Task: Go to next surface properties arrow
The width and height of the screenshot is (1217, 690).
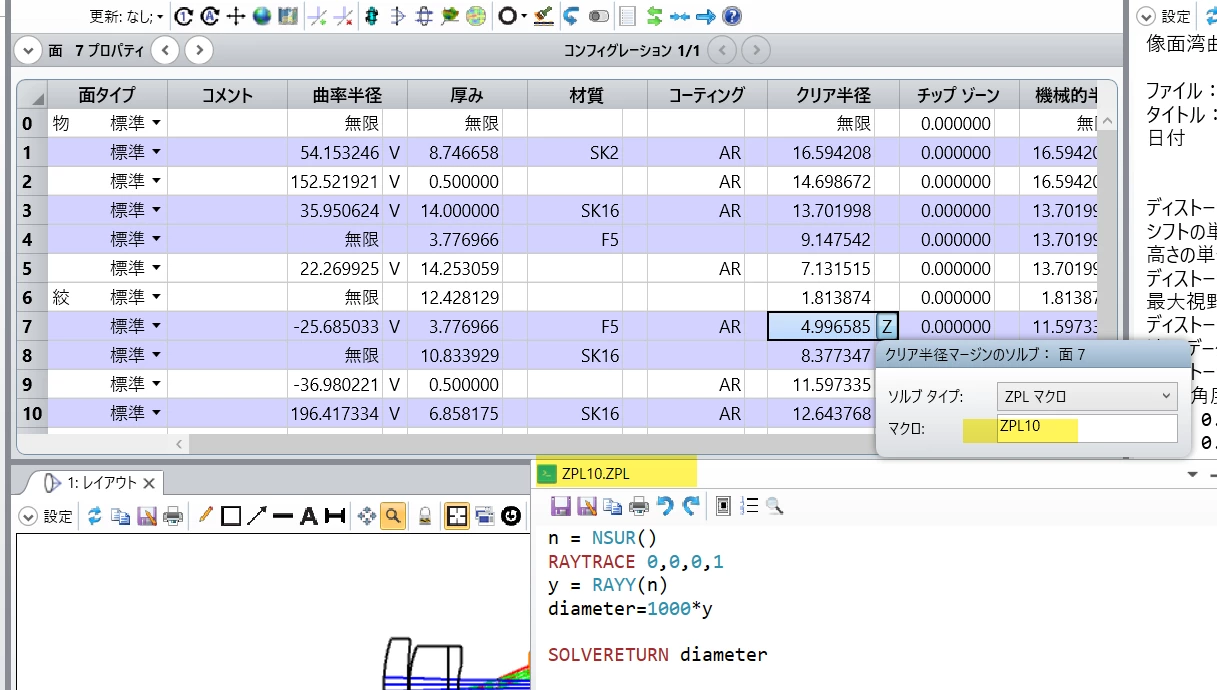Action: (199, 49)
